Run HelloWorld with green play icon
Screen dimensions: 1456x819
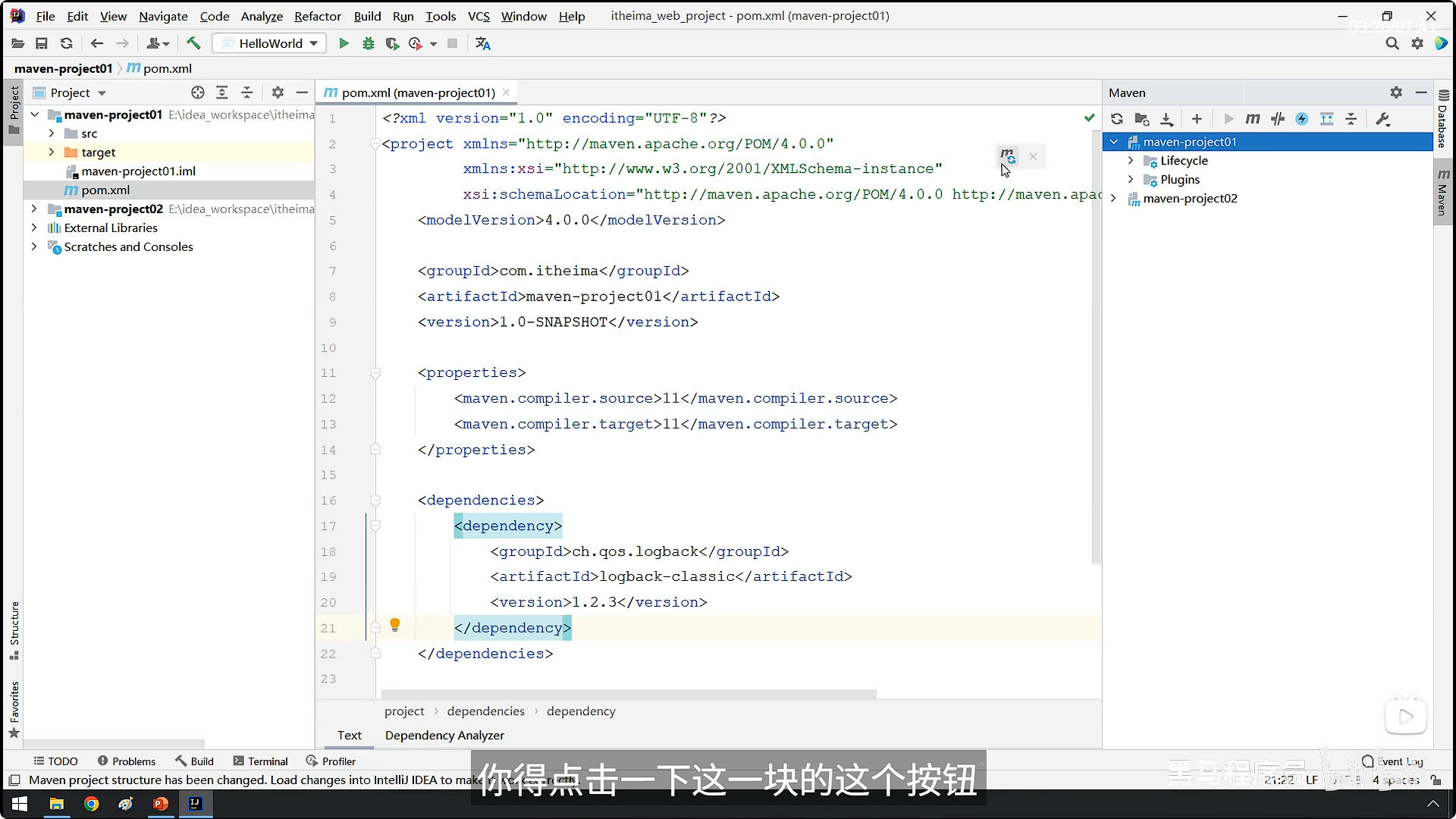coord(344,43)
